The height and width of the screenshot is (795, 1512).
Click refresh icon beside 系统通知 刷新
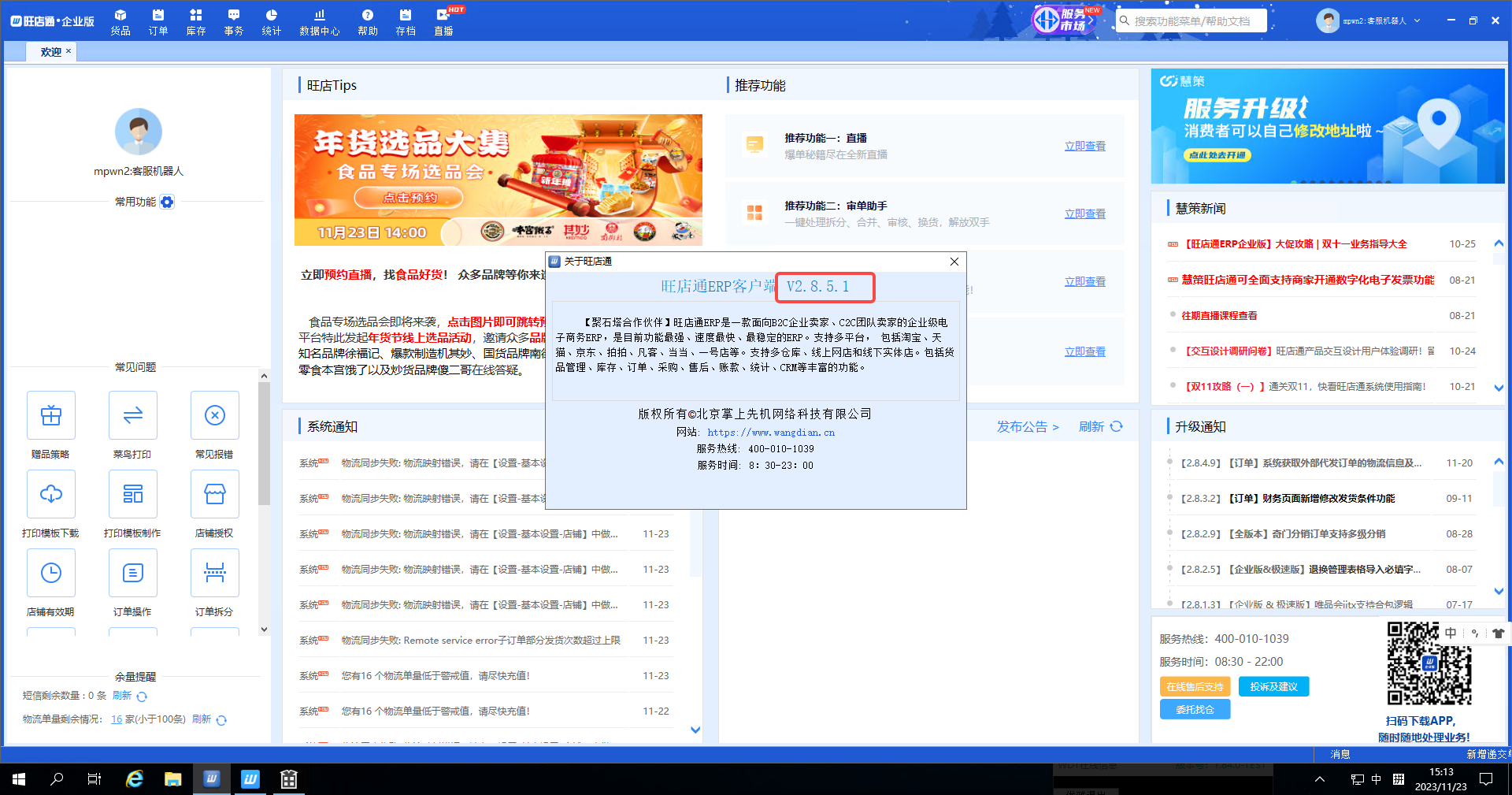1116,426
